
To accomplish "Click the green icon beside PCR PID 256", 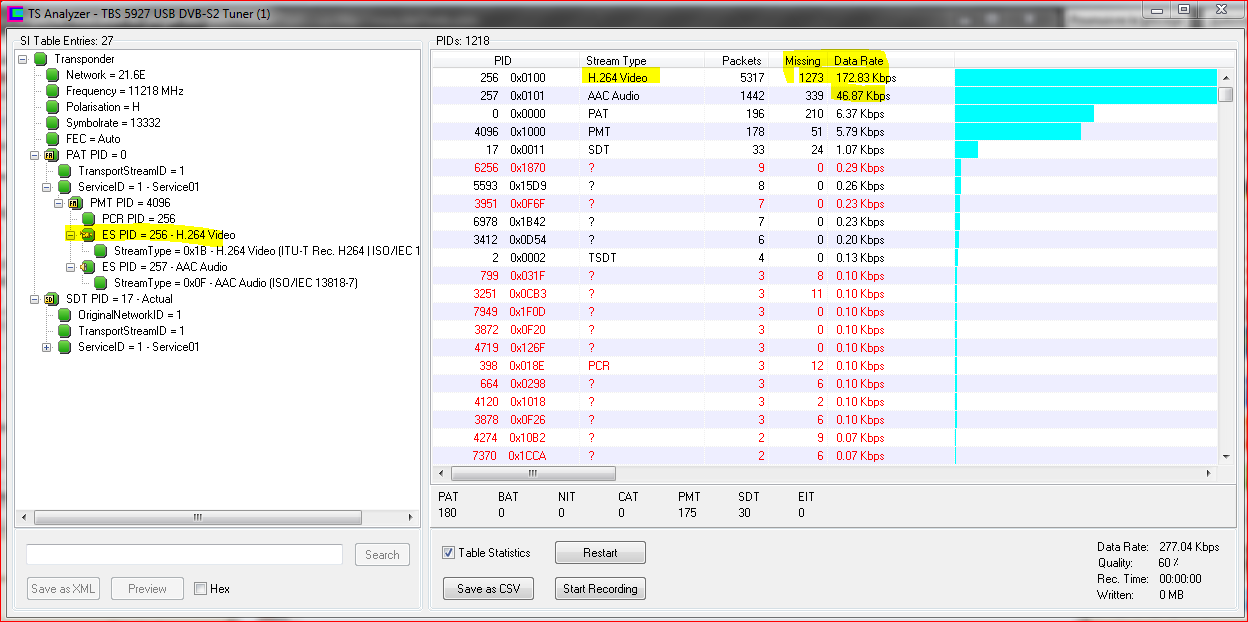I will (x=88, y=219).
